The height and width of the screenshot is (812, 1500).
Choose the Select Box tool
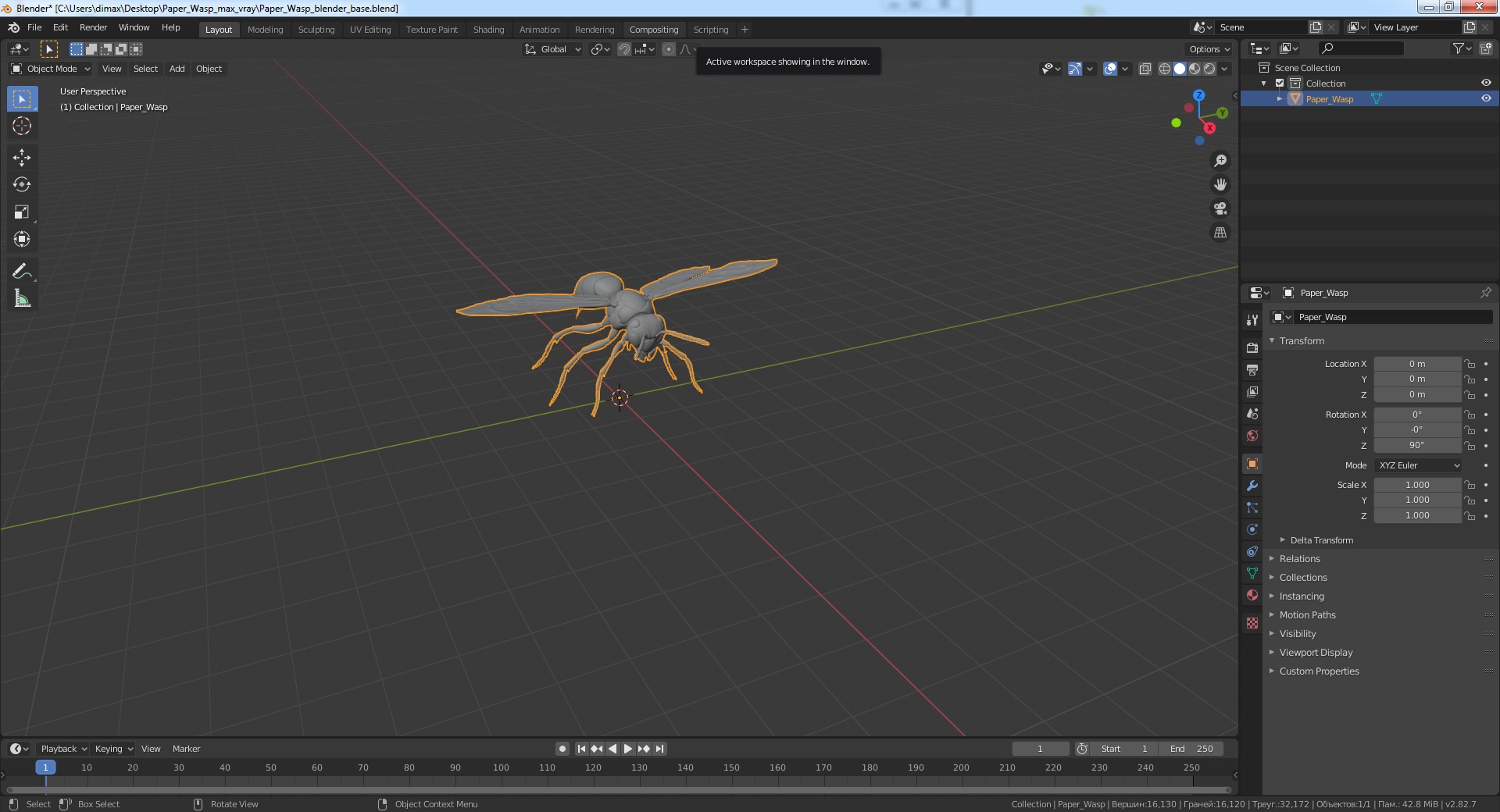click(22, 99)
